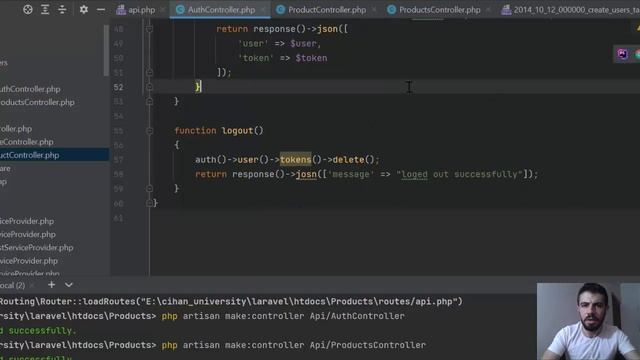Collapse the fold marker at line 48
This screenshot has width=640, height=360.
pos(149,29)
